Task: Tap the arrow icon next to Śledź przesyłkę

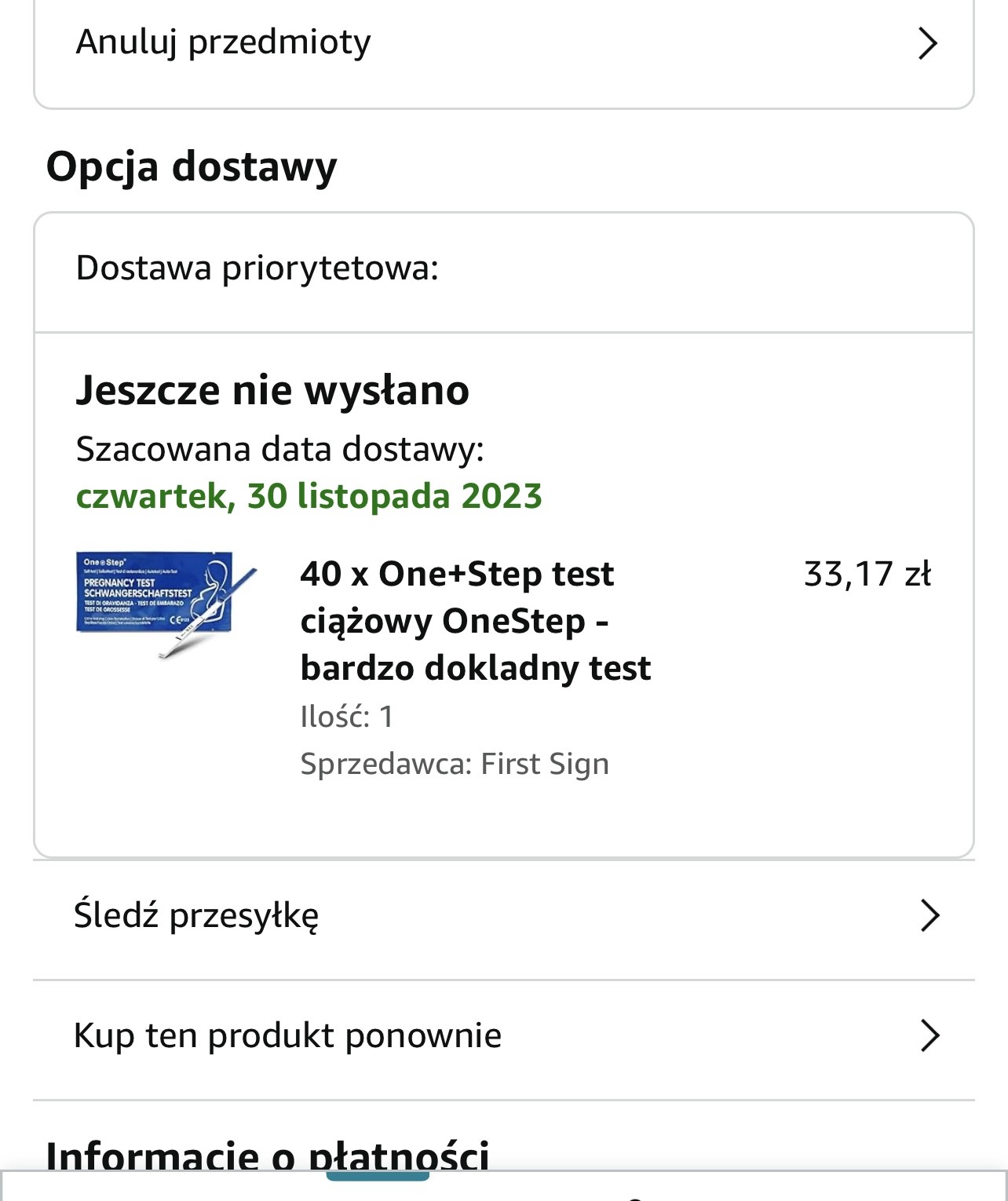Action: pos(929,915)
